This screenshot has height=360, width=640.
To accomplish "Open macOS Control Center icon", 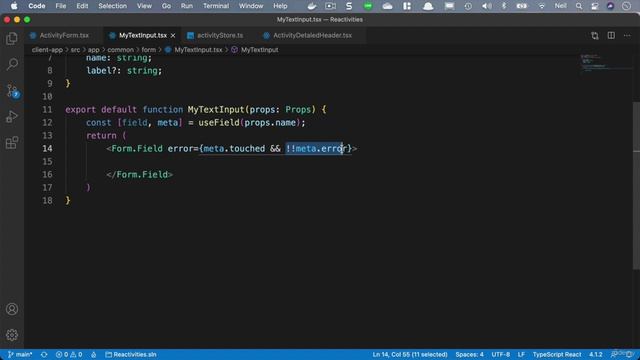I will [595, 6].
